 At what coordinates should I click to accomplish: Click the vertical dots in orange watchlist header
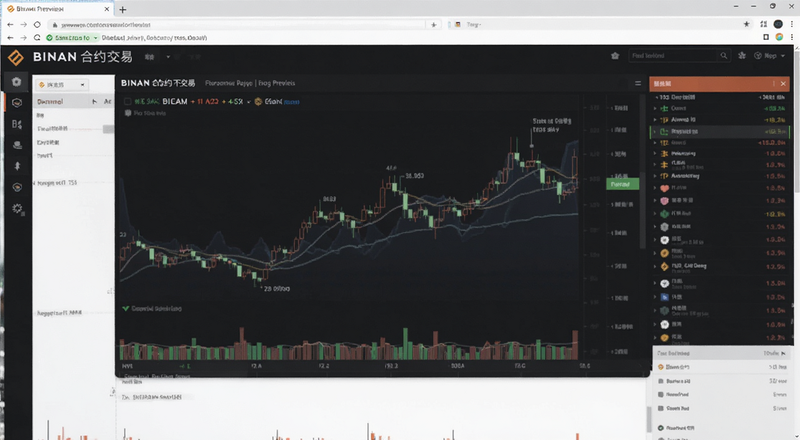[x=773, y=83]
